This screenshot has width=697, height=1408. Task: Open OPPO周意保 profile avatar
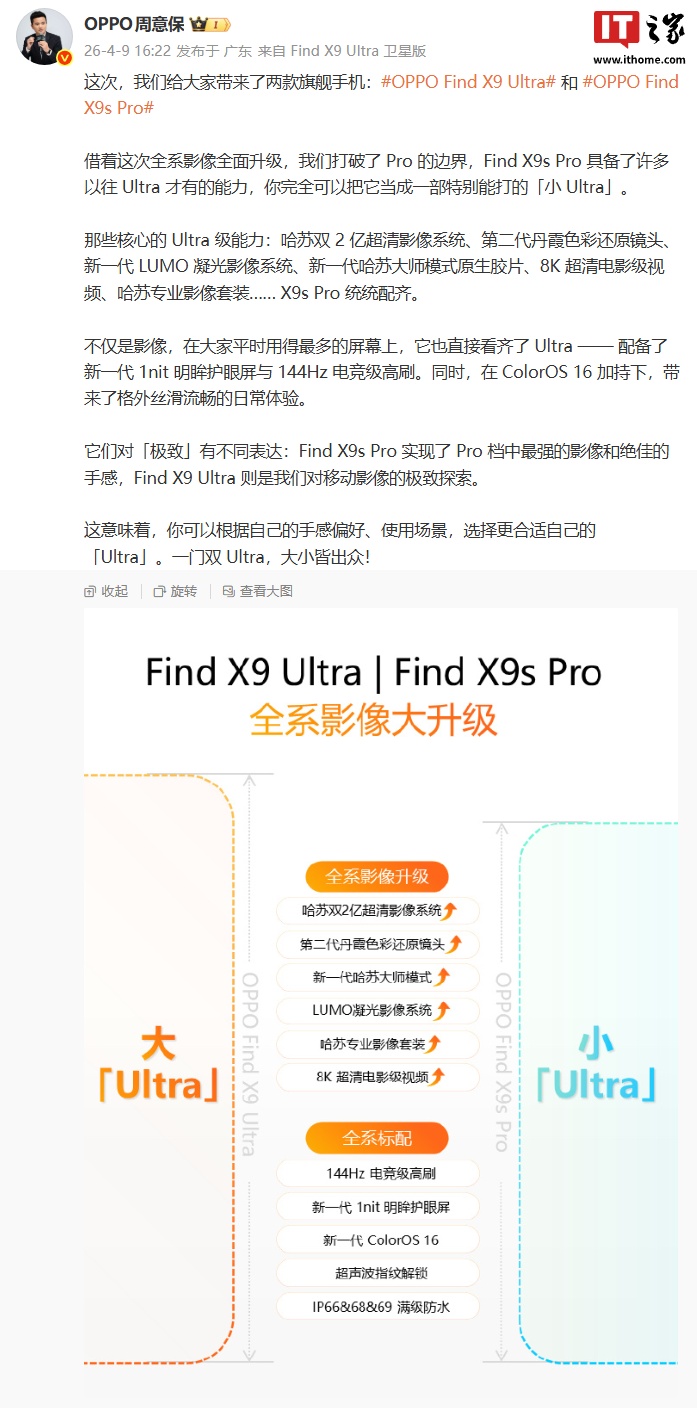coord(44,38)
